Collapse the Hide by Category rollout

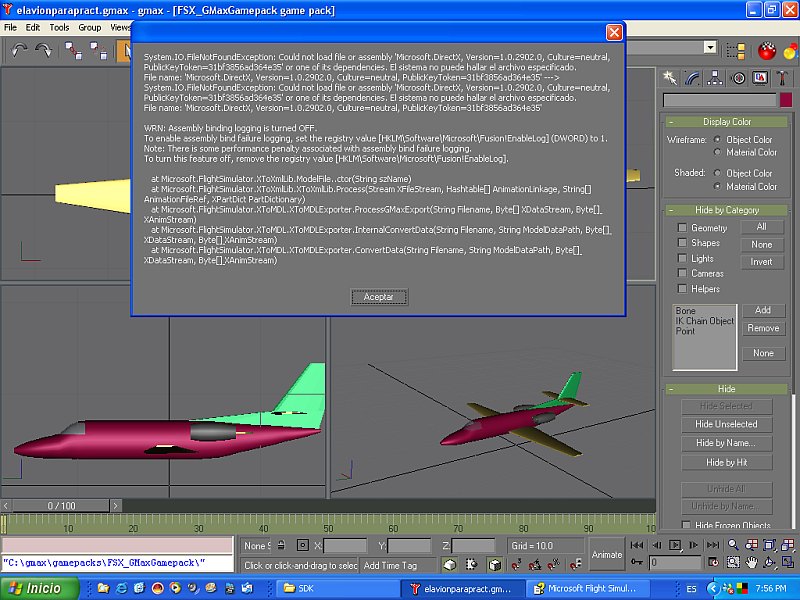[726, 210]
